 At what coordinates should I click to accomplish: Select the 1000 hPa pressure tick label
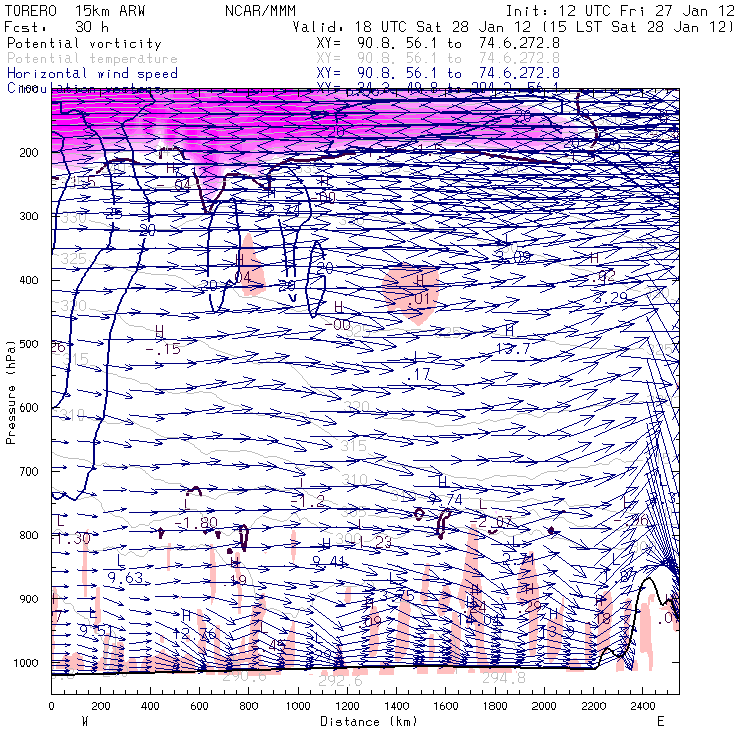(x=25, y=663)
